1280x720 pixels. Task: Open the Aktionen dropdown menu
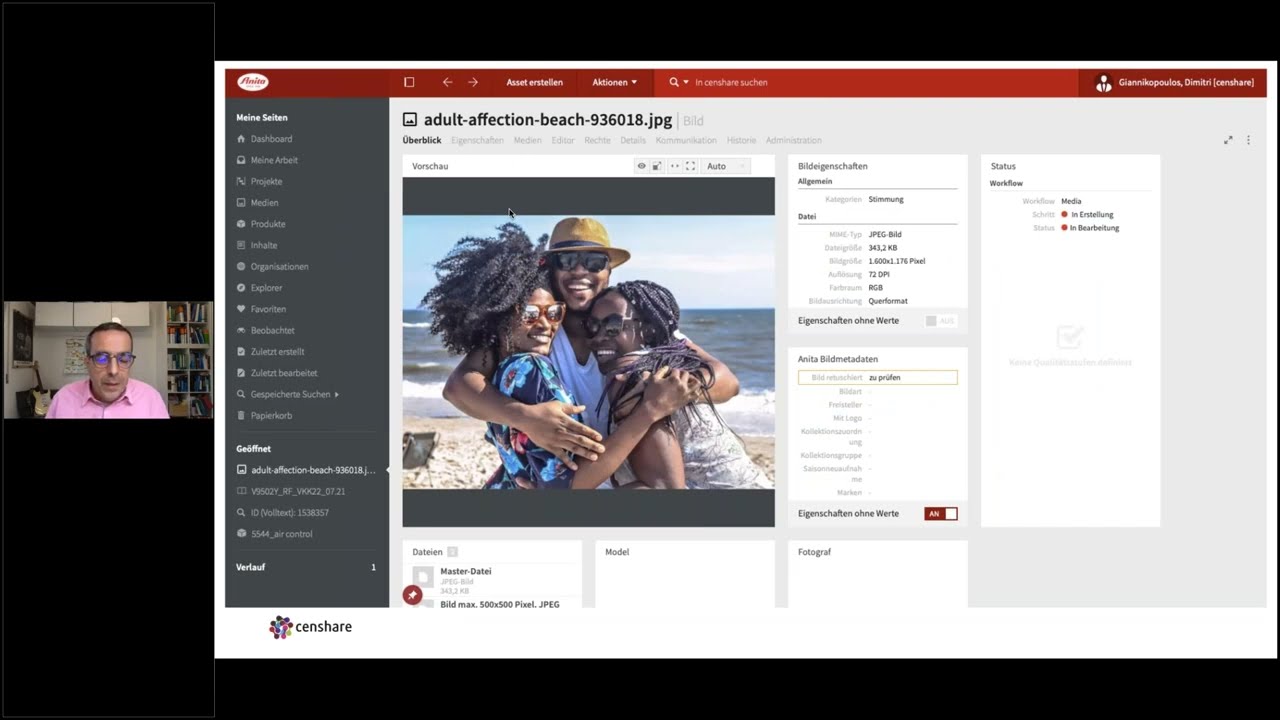[614, 82]
